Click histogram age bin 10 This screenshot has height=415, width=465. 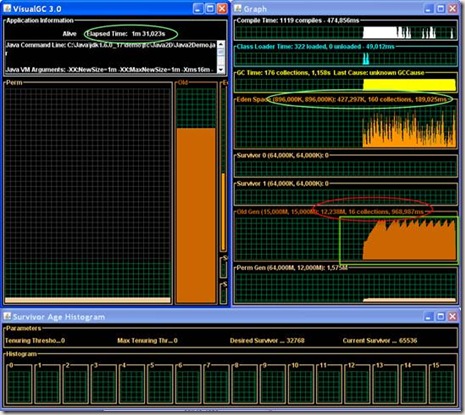(x=300, y=384)
